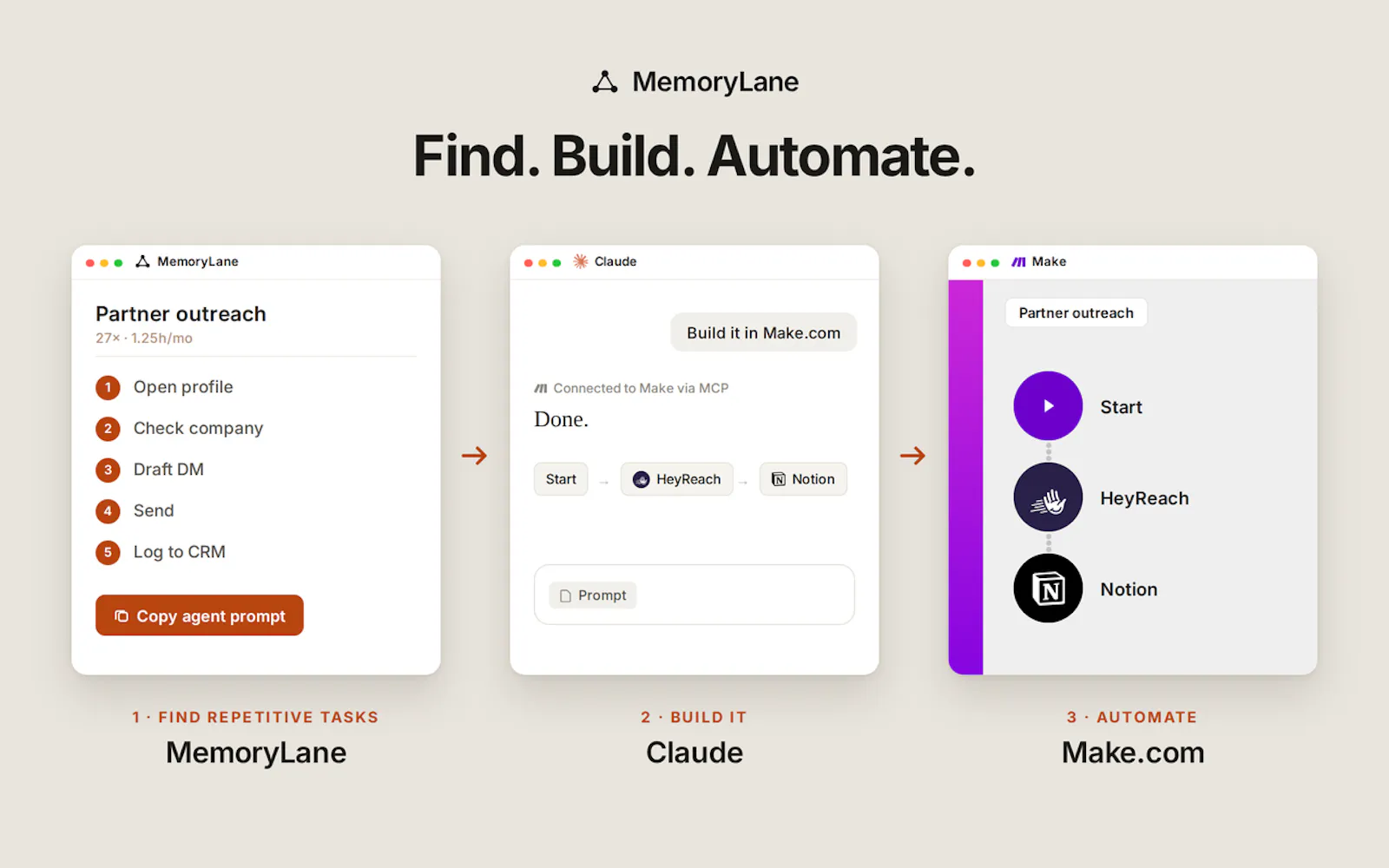
Task: Select the black Notion node in Make
Action: click(x=1048, y=589)
